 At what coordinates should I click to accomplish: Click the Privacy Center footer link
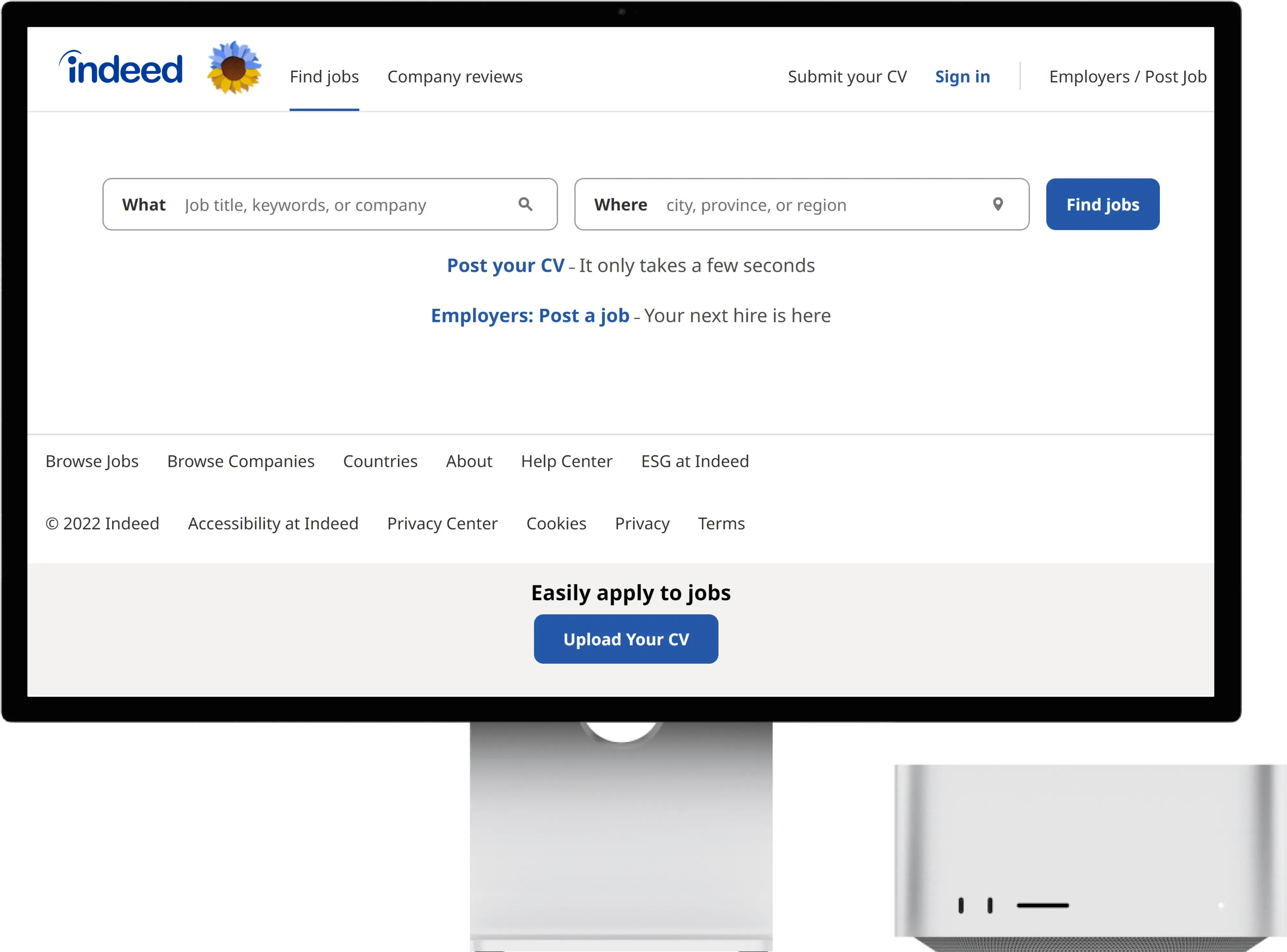[441, 522]
